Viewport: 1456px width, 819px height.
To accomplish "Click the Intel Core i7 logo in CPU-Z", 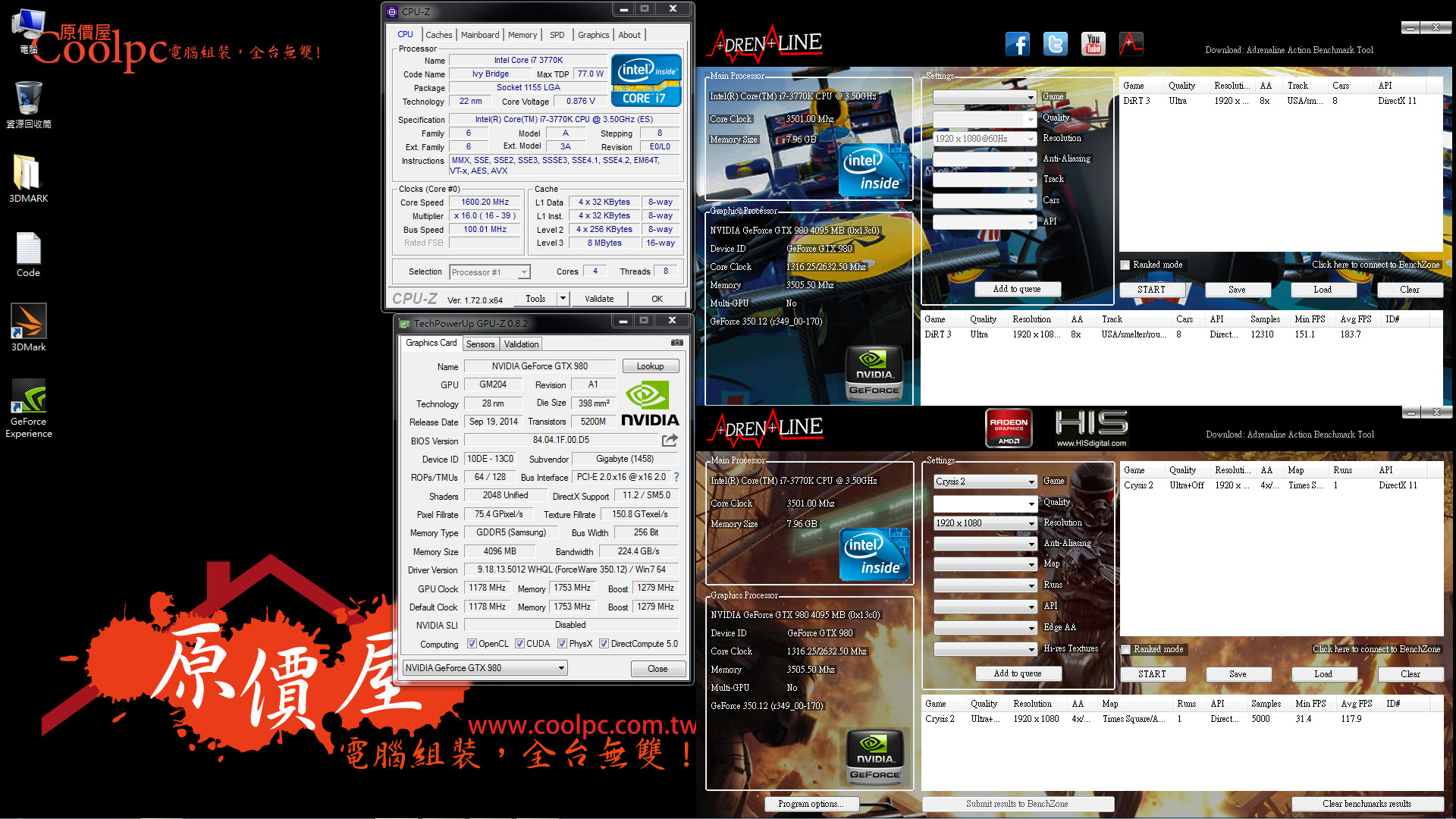I will click(646, 80).
